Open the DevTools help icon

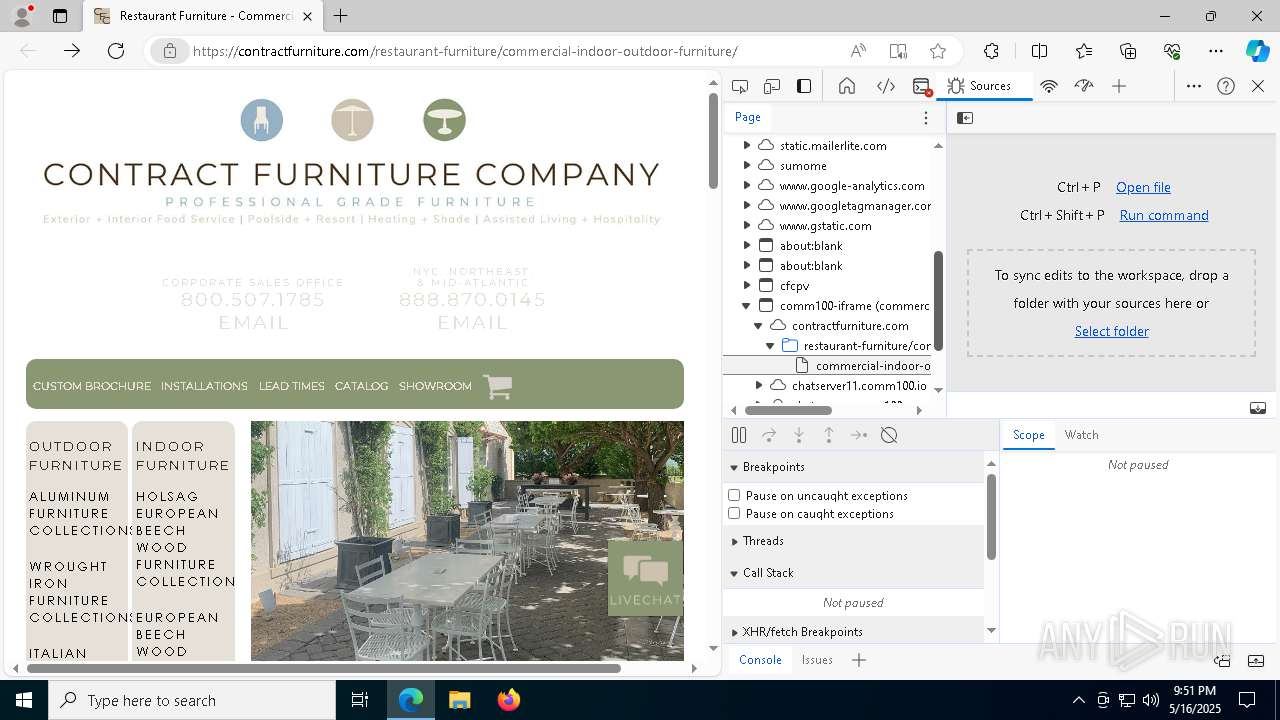click(1226, 86)
